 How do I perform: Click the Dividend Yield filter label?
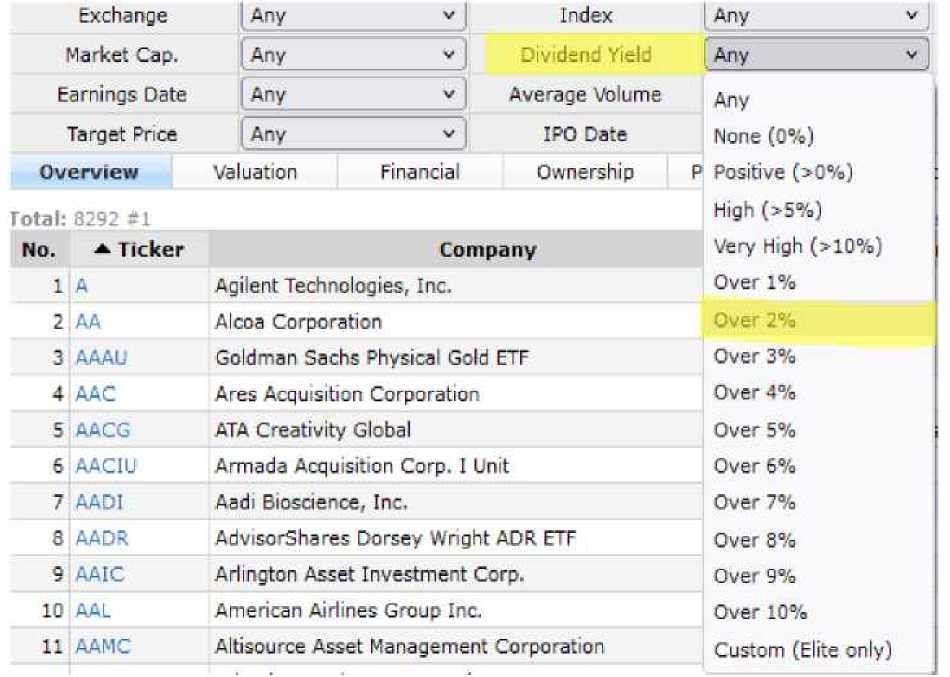tap(585, 55)
